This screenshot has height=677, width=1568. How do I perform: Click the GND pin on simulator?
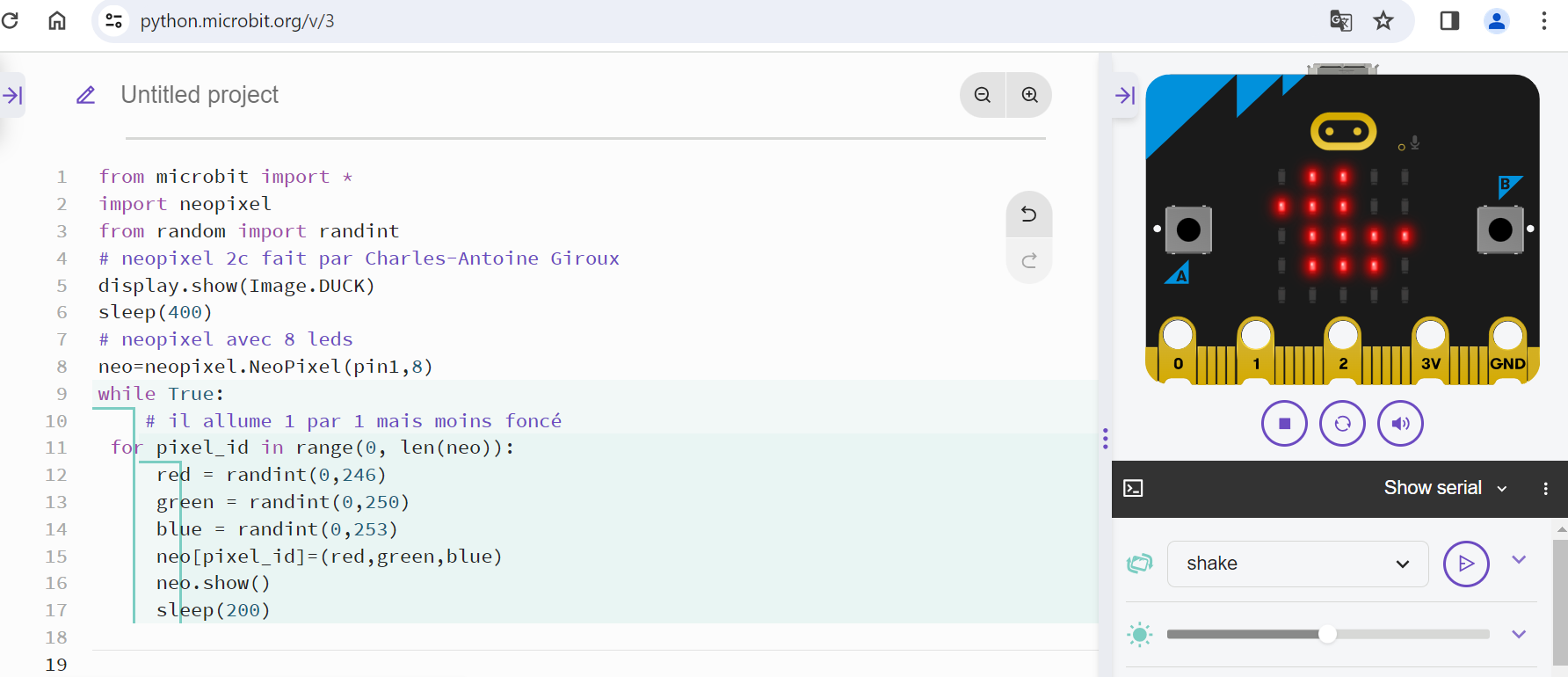point(1507,350)
